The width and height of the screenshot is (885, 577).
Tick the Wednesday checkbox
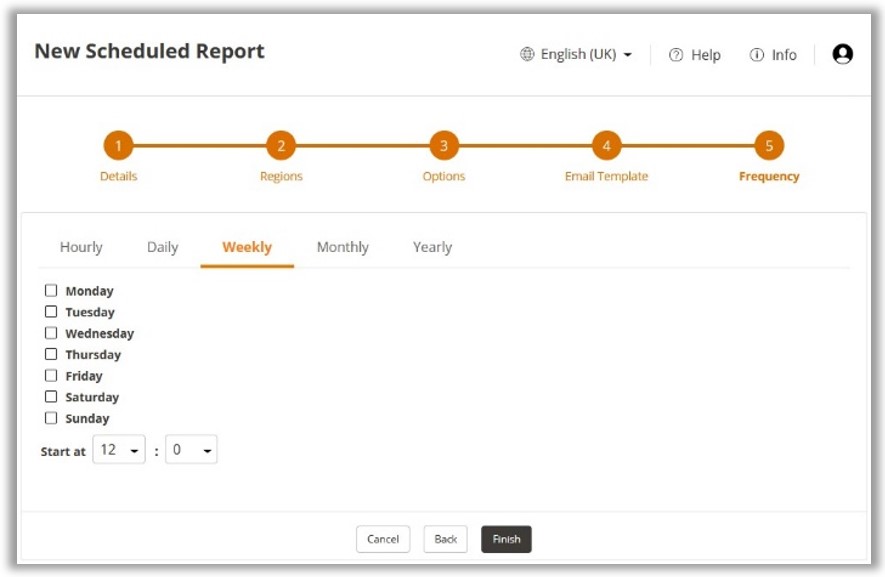tap(51, 333)
